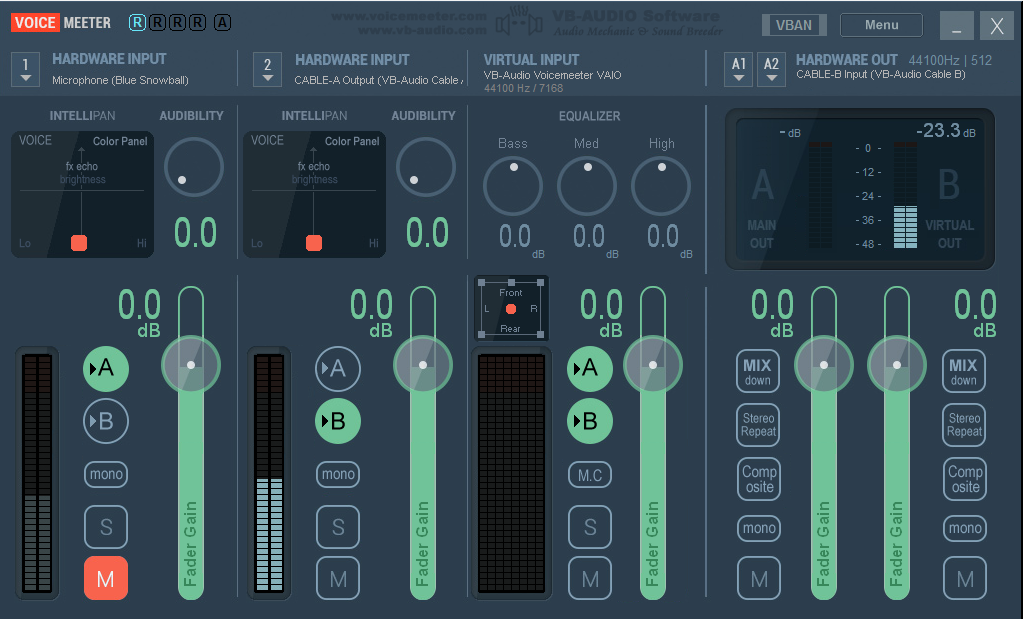
Task: Toggle M.C button on Virtual Input
Action: click(x=590, y=474)
